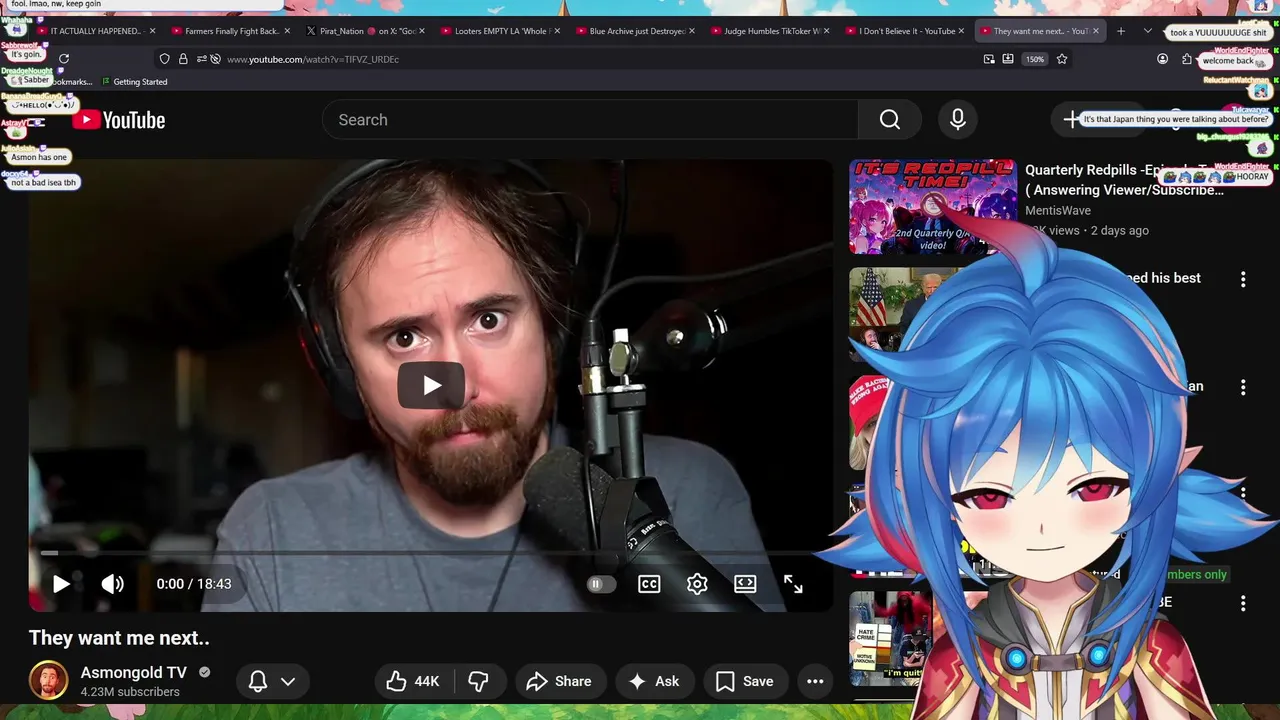The width and height of the screenshot is (1280, 720).
Task: Open the 'Getting Started' bookmark
Action: 132,82
